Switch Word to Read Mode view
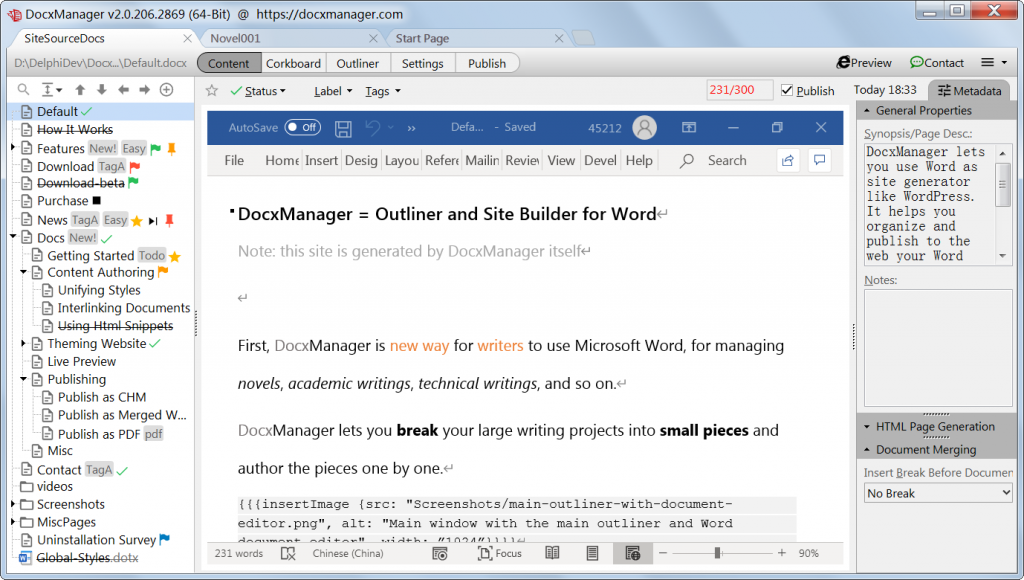This screenshot has height=580, width=1024. pyautogui.click(x=552, y=553)
